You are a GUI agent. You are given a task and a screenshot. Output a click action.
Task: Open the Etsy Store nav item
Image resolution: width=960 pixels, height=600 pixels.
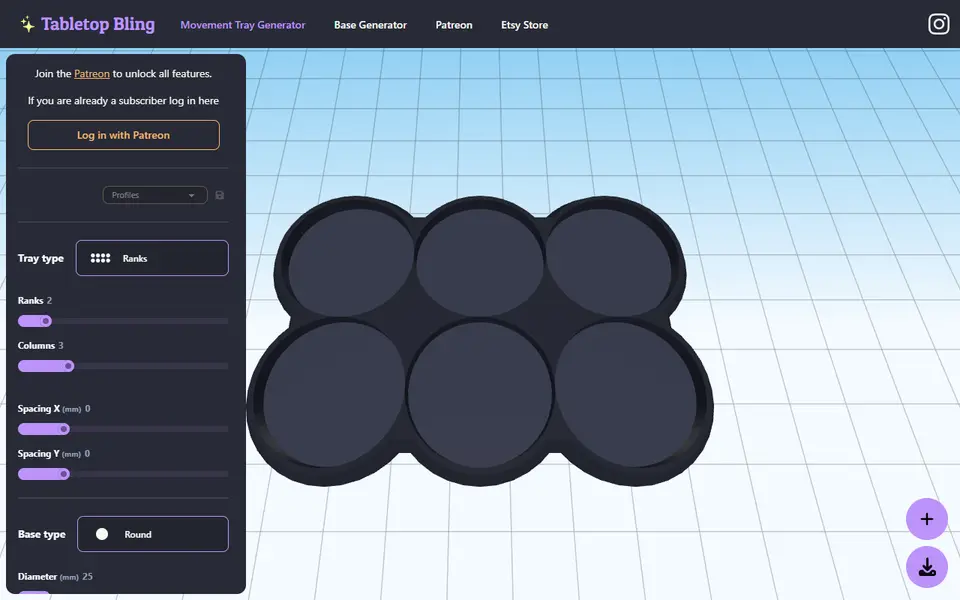tap(524, 25)
